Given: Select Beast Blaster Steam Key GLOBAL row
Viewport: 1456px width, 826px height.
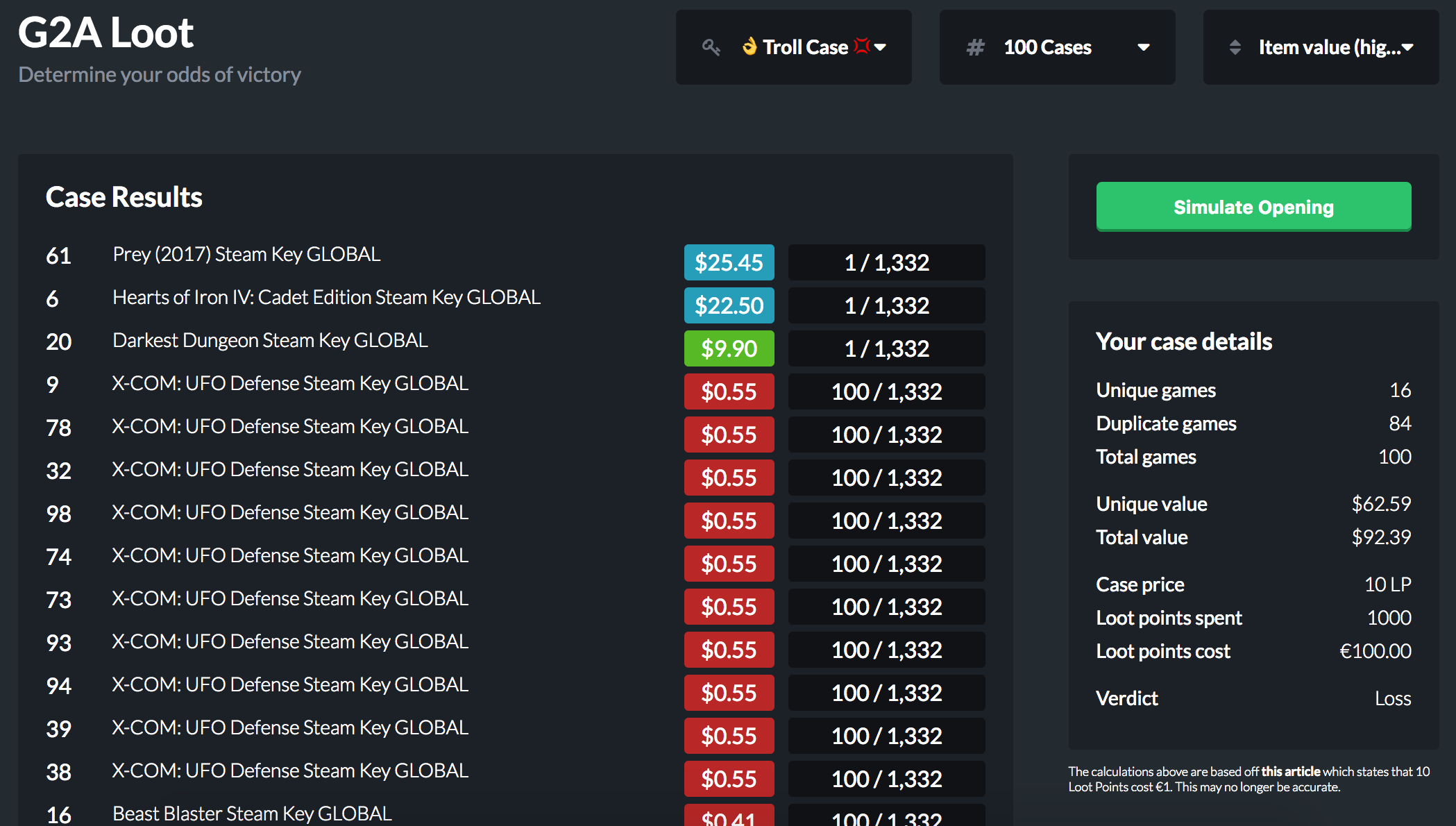Looking at the screenshot, I should tap(515, 815).
